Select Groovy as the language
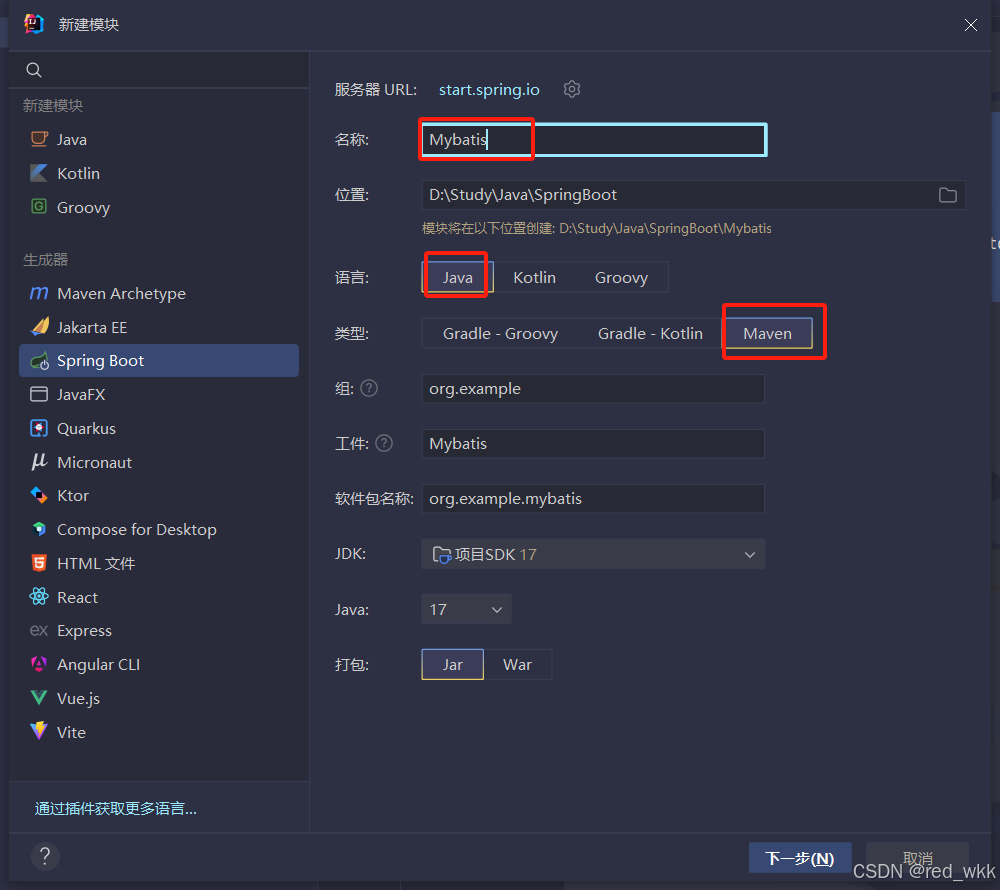Screen dimensions: 1000x890 click(621, 277)
